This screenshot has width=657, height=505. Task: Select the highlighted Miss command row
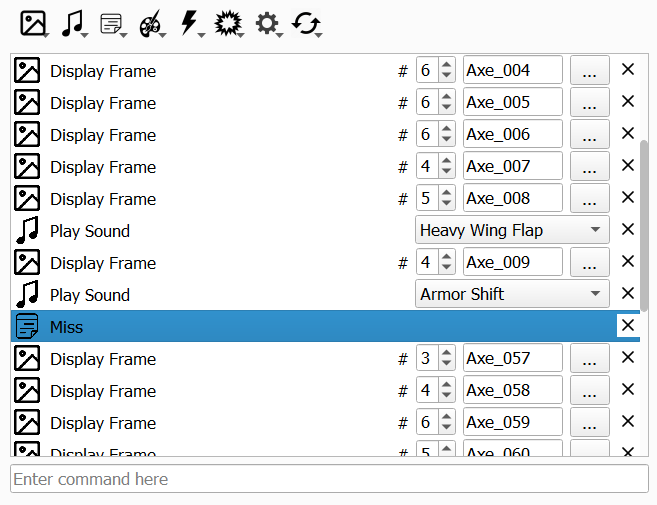click(x=300, y=327)
